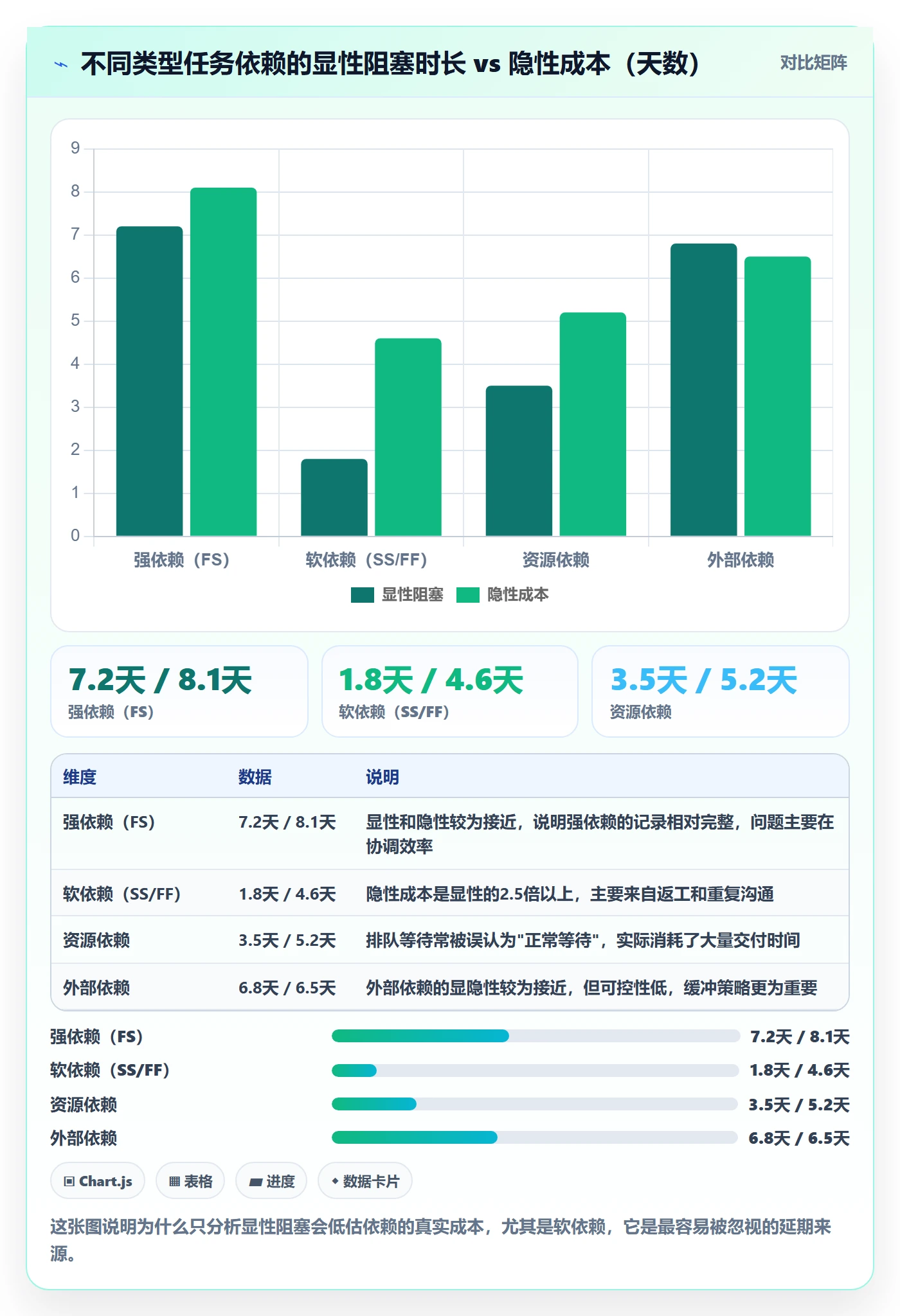The width and height of the screenshot is (900, 1316).
Task: Click the lightning bolt icon beside the title
Action: [61, 64]
